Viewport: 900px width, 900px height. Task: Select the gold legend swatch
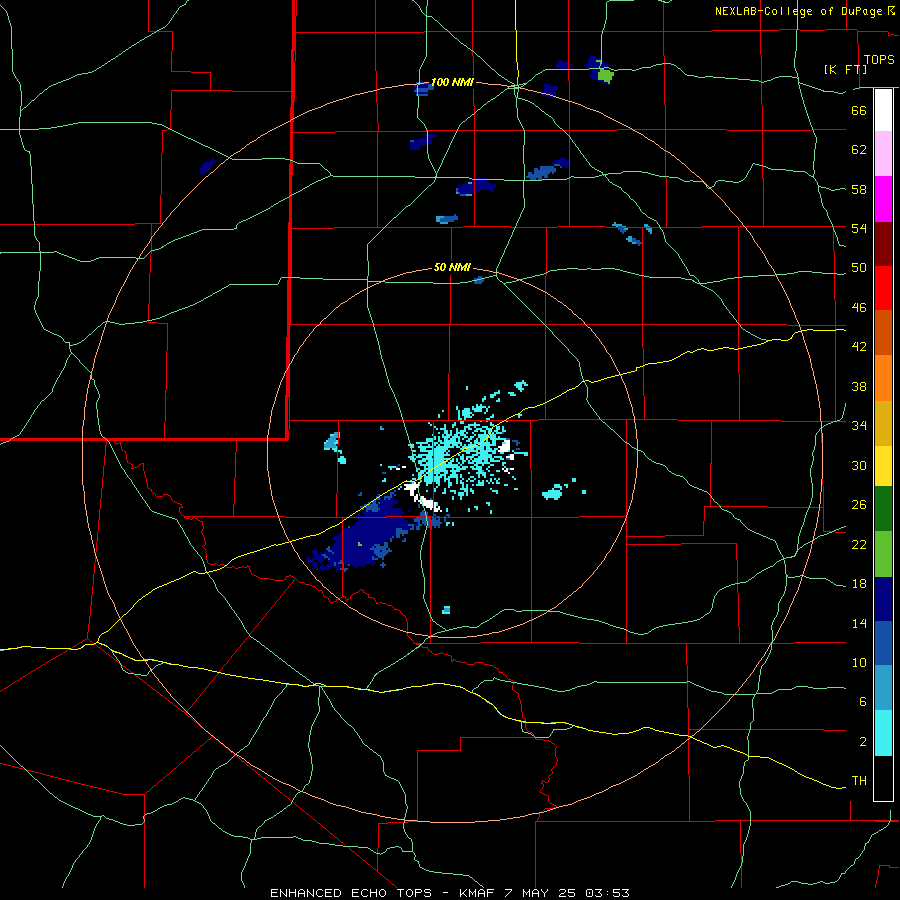[x=883, y=423]
